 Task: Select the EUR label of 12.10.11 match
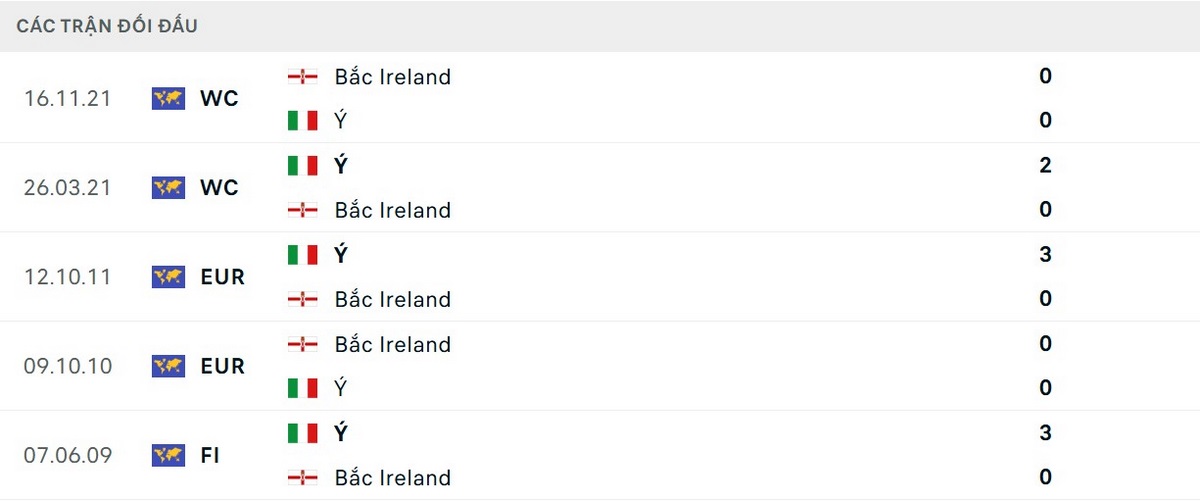pyautogui.click(x=222, y=277)
